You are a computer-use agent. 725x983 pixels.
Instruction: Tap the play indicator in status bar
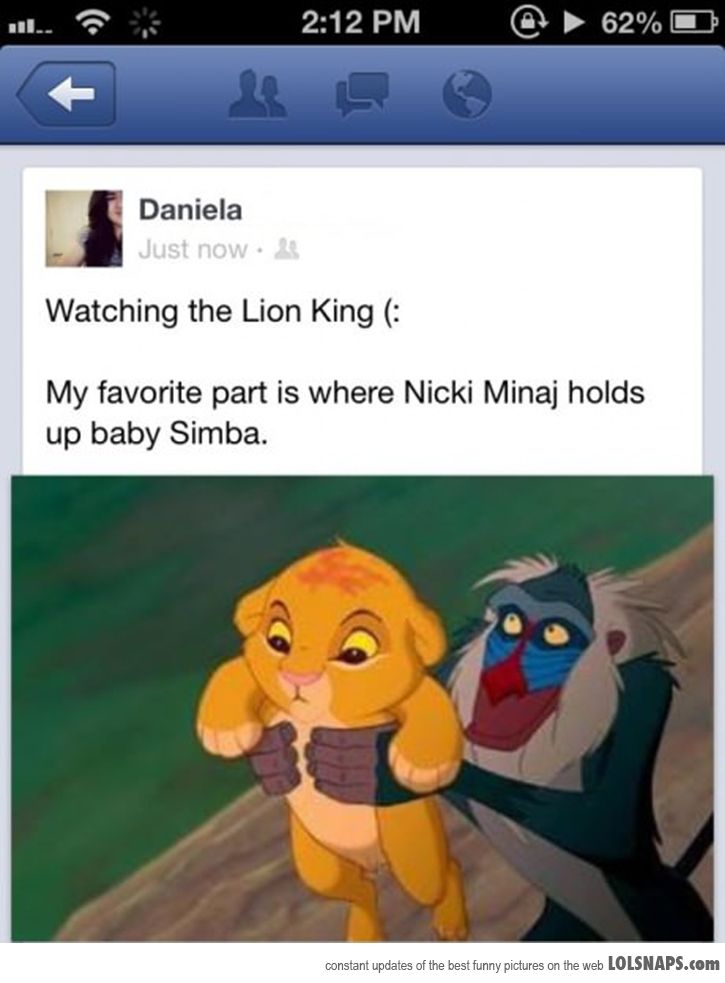(571, 23)
